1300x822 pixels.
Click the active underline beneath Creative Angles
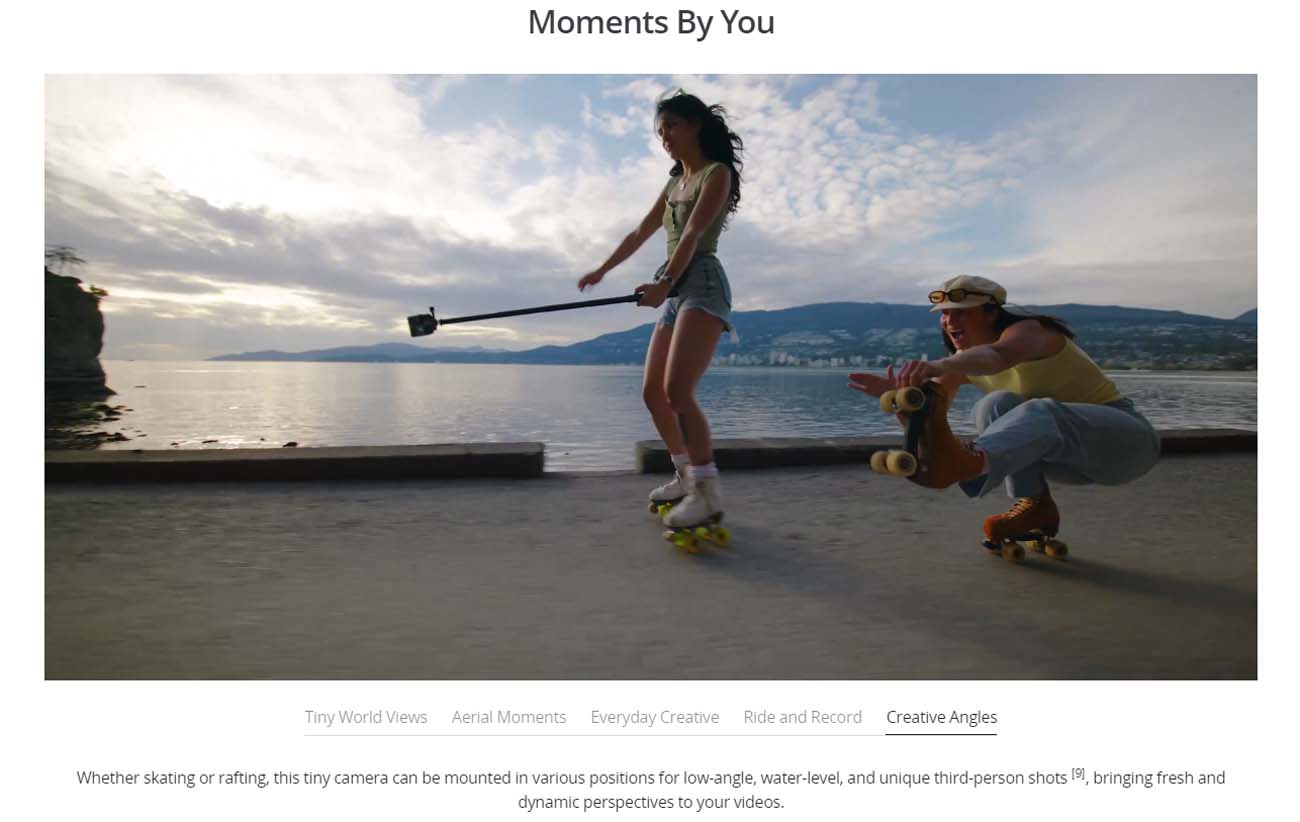pyautogui.click(x=942, y=734)
